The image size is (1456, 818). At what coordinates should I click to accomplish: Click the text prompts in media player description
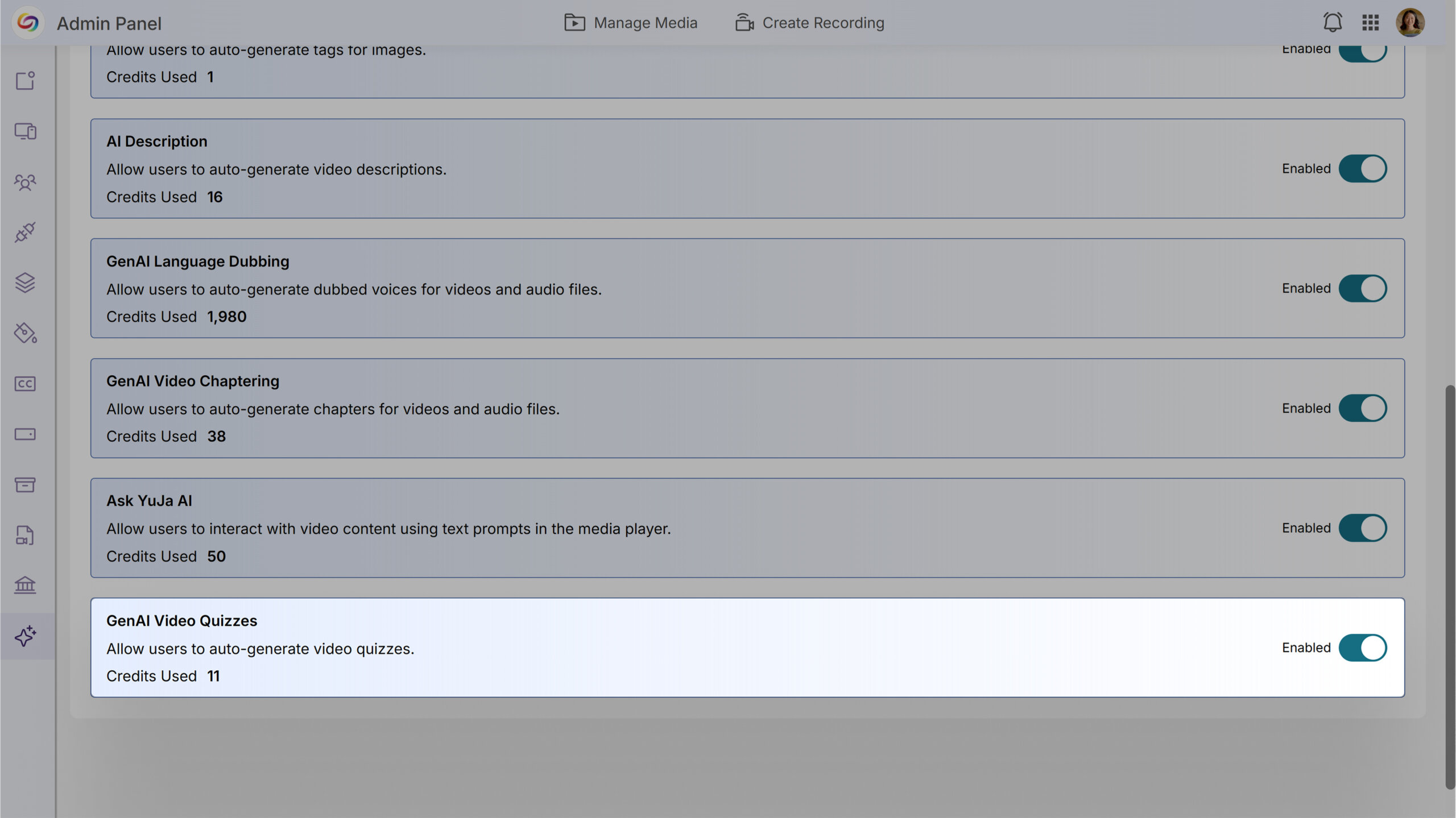point(388,529)
